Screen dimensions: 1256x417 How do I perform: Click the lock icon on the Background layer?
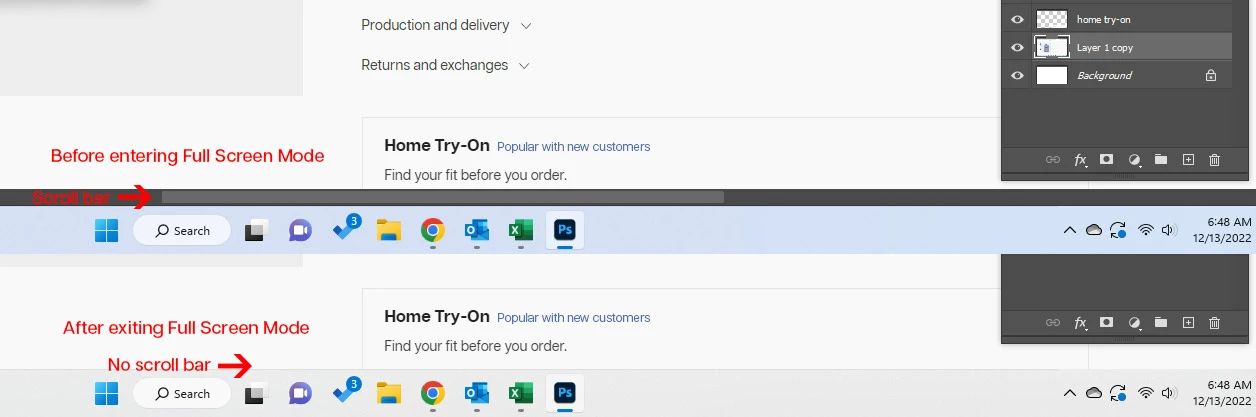(x=1211, y=75)
